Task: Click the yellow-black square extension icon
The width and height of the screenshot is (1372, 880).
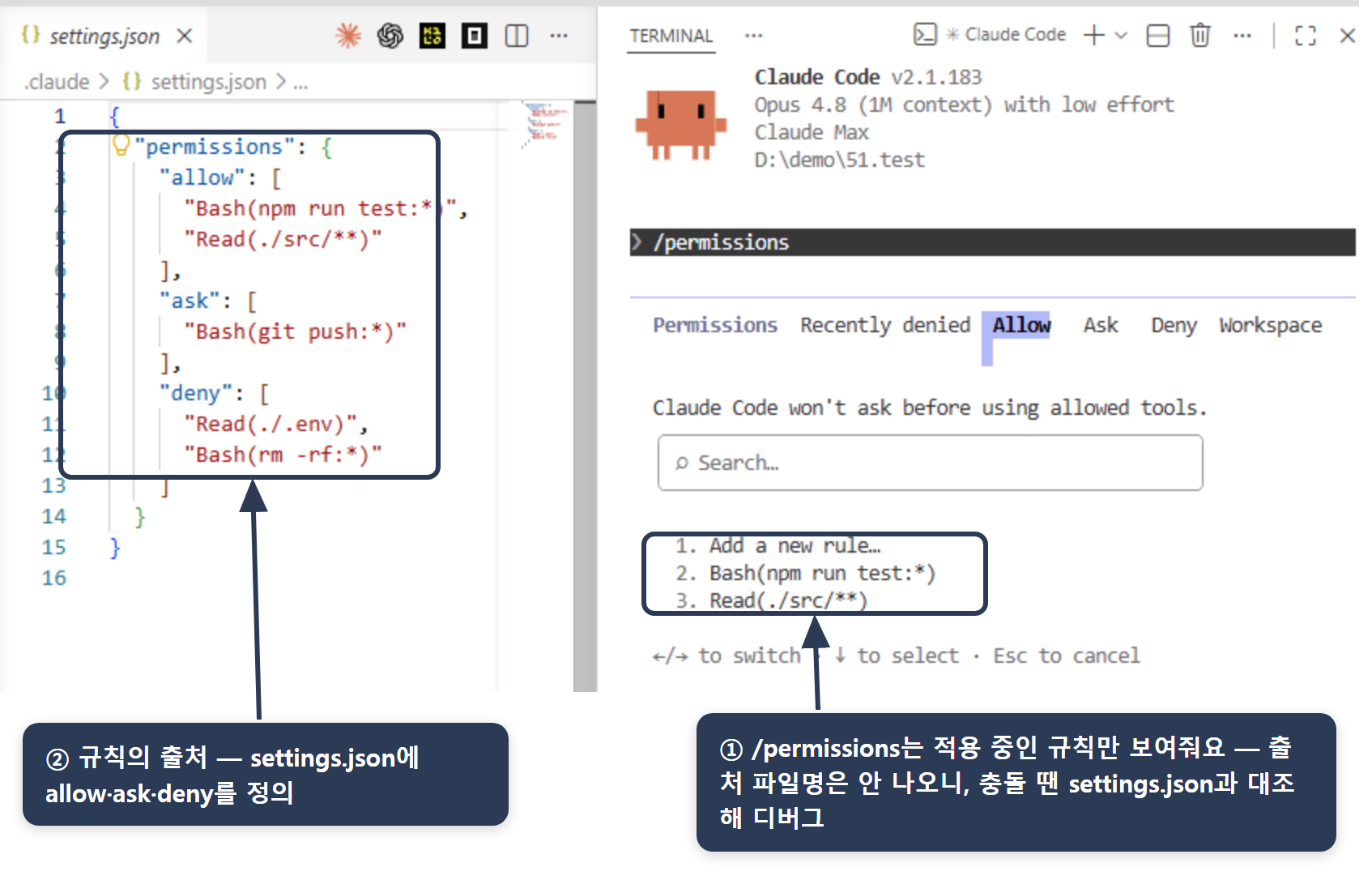Action: pos(432,36)
